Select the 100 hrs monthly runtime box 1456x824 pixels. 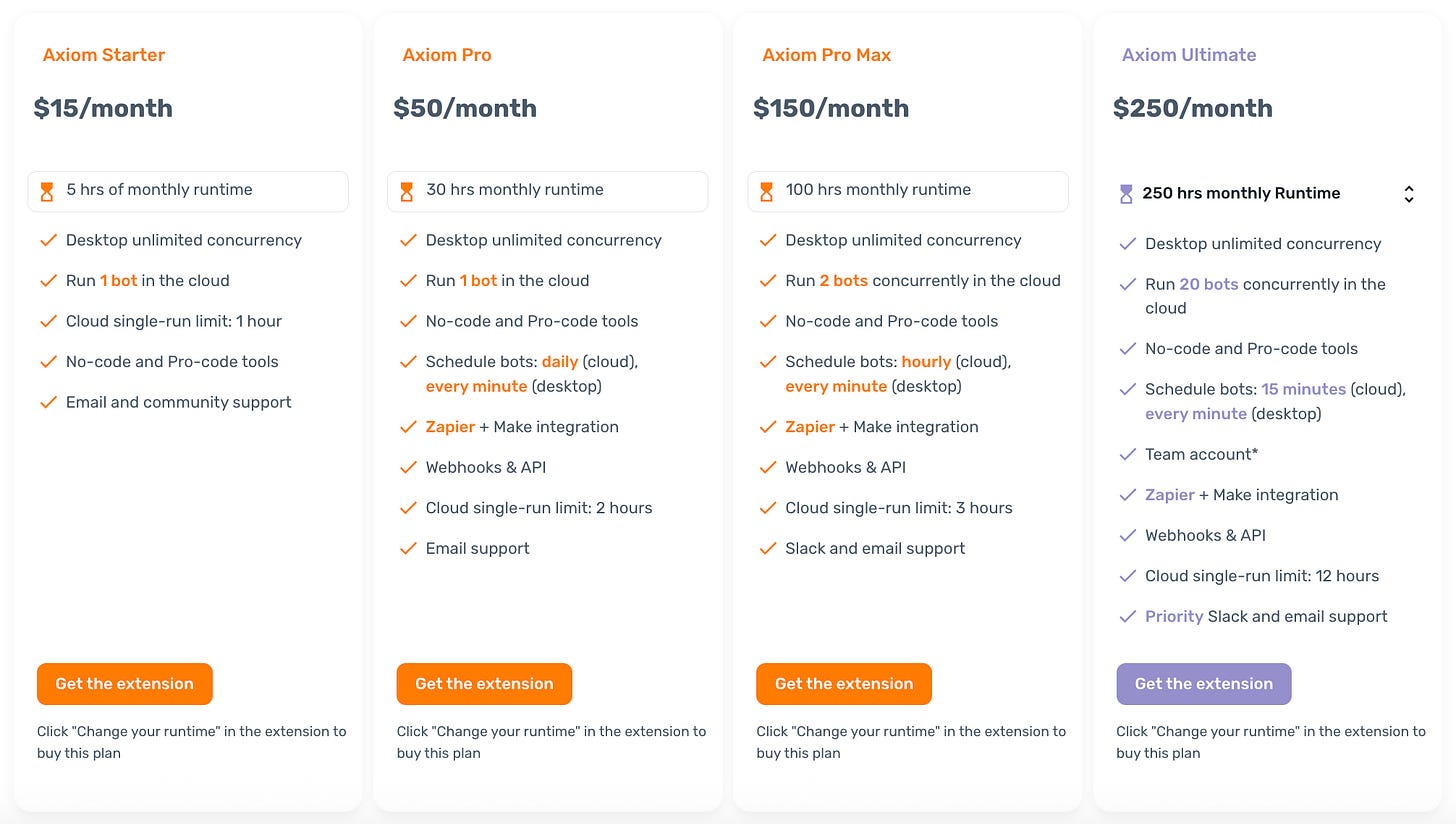(908, 191)
